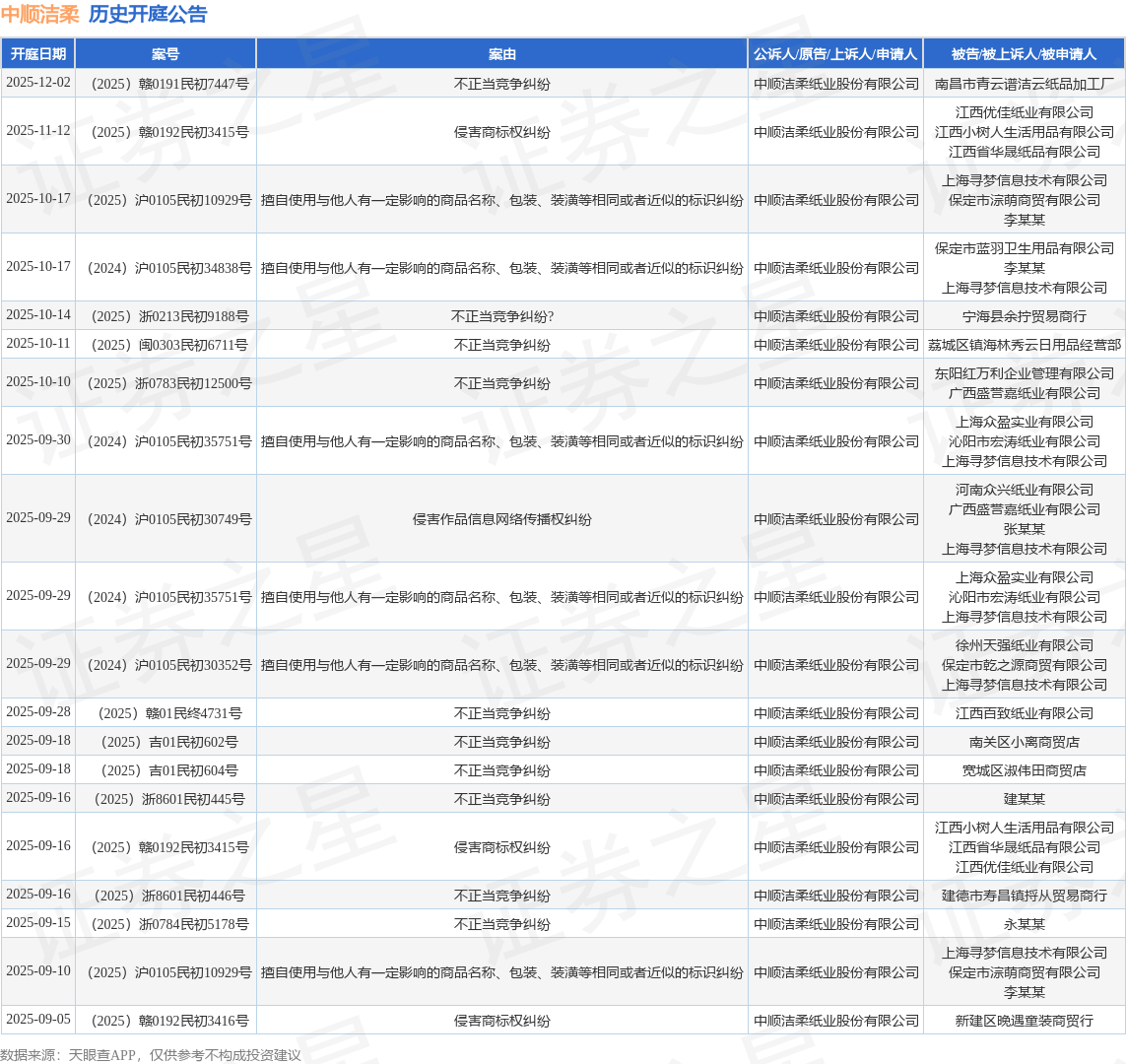The height and width of the screenshot is (1064, 1126).
Task: Select the 案由 column header
Action: tap(501, 54)
